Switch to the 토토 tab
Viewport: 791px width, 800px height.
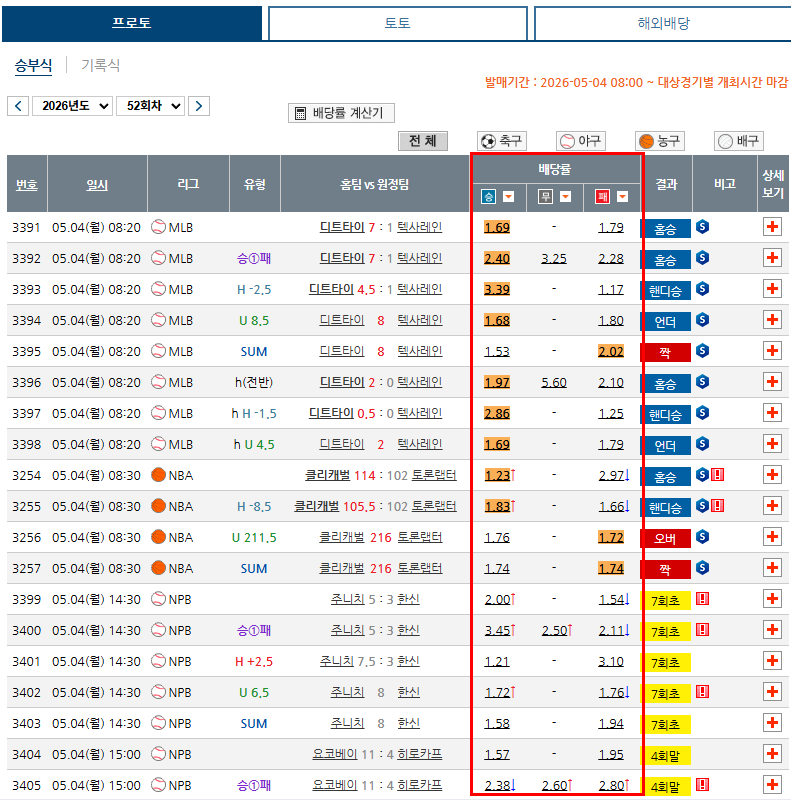398,23
